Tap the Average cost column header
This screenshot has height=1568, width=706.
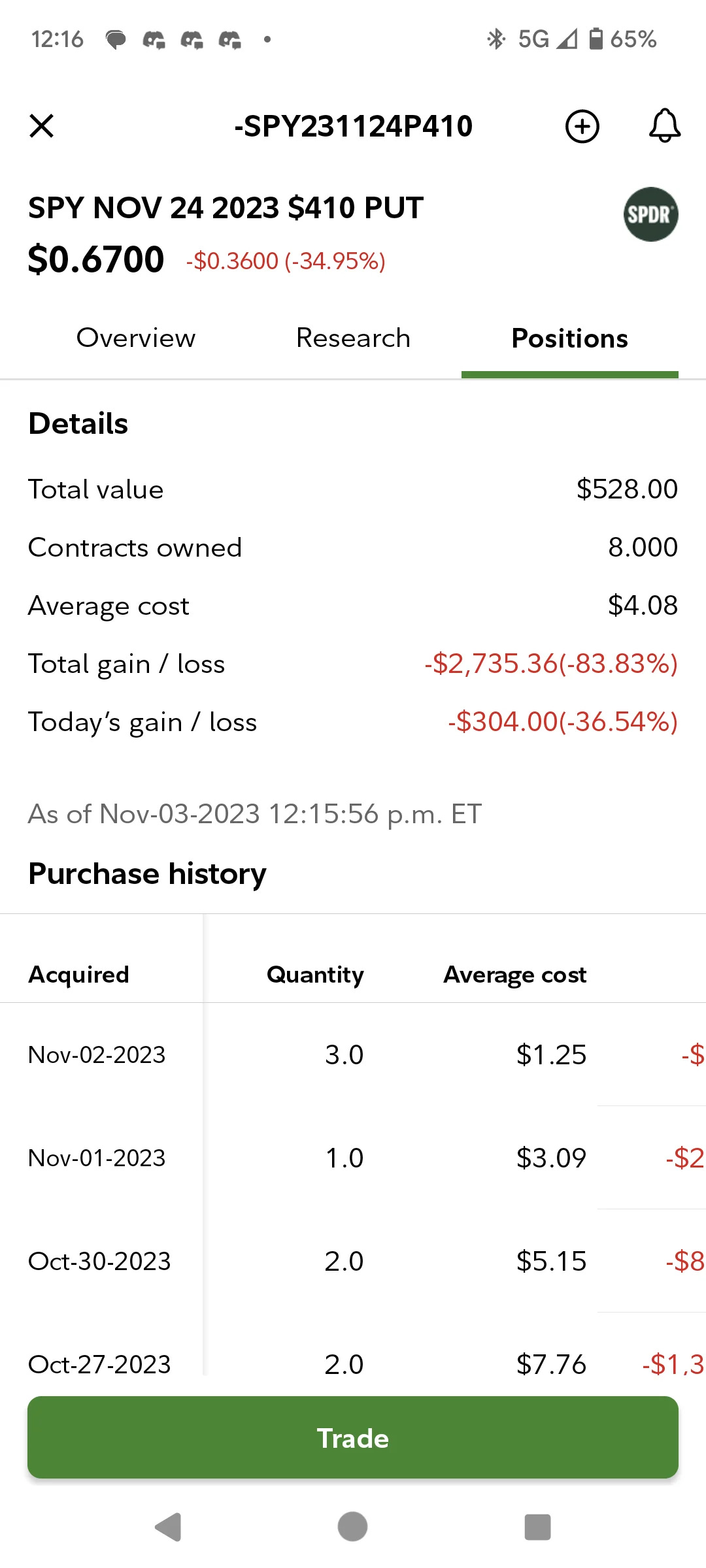pyautogui.click(x=514, y=974)
